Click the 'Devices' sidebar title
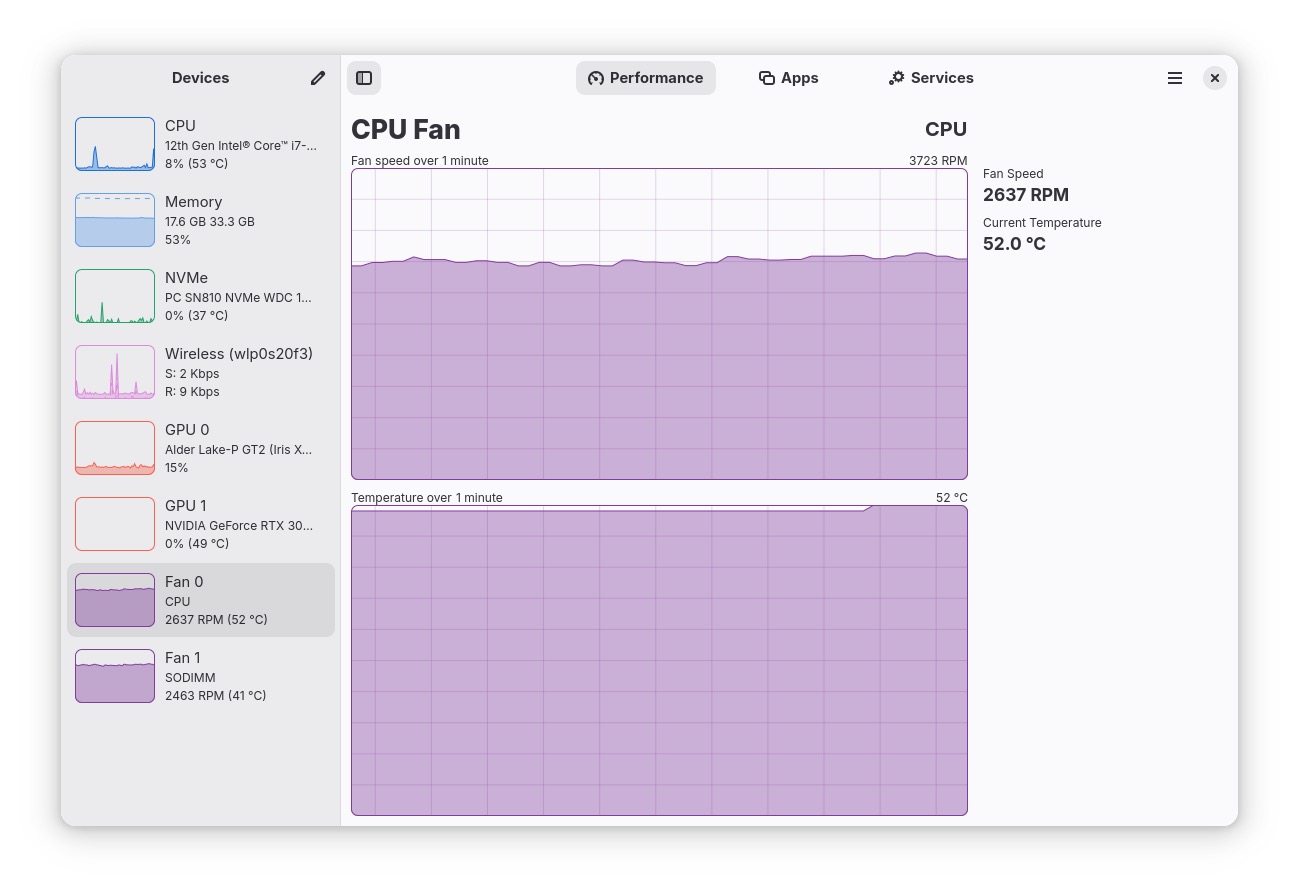Screen dimensions: 1299x893 click(200, 78)
